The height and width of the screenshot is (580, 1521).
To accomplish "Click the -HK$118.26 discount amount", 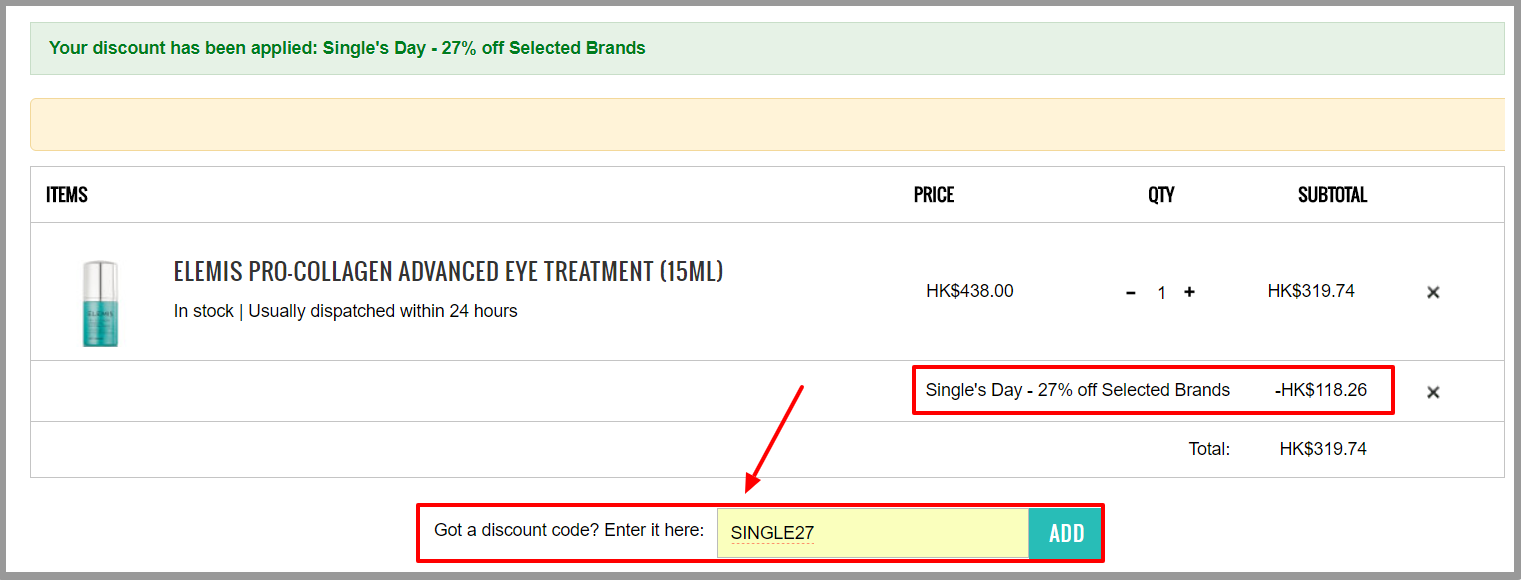I will click(x=1321, y=390).
